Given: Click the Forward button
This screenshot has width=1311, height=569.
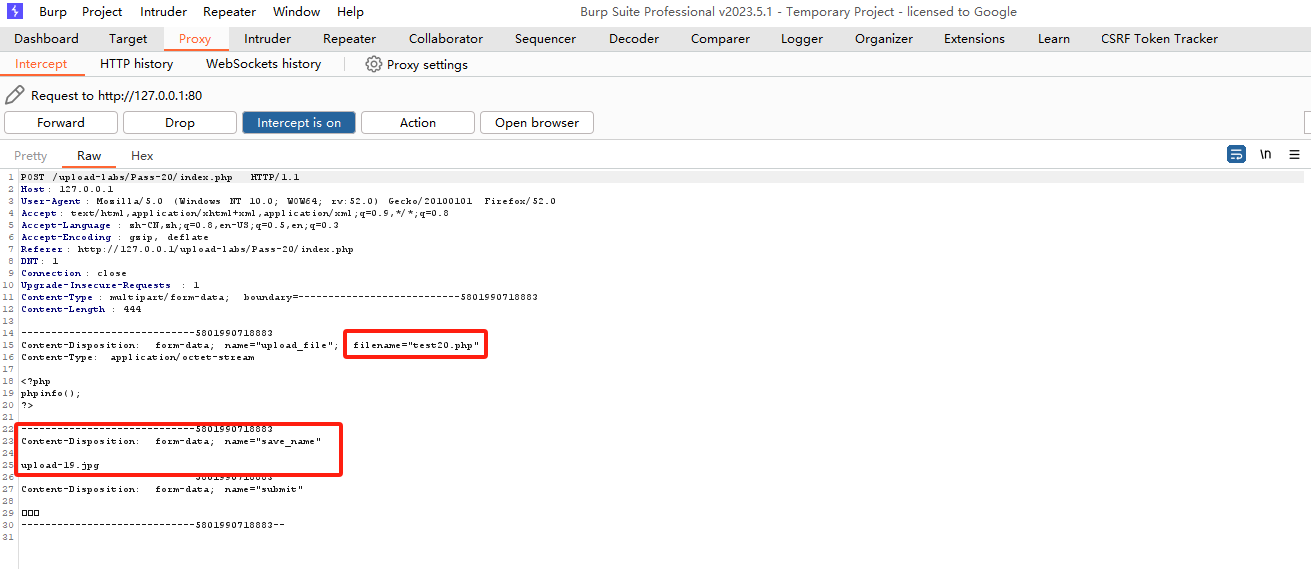Looking at the screenshot, I should pos(61,123).
